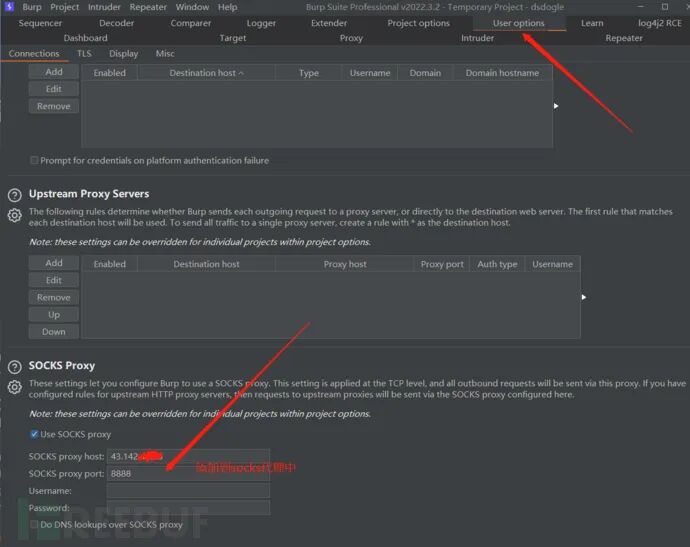
Task: Click upstream proxy Auth type column header
Action: [x=497, y=264]
